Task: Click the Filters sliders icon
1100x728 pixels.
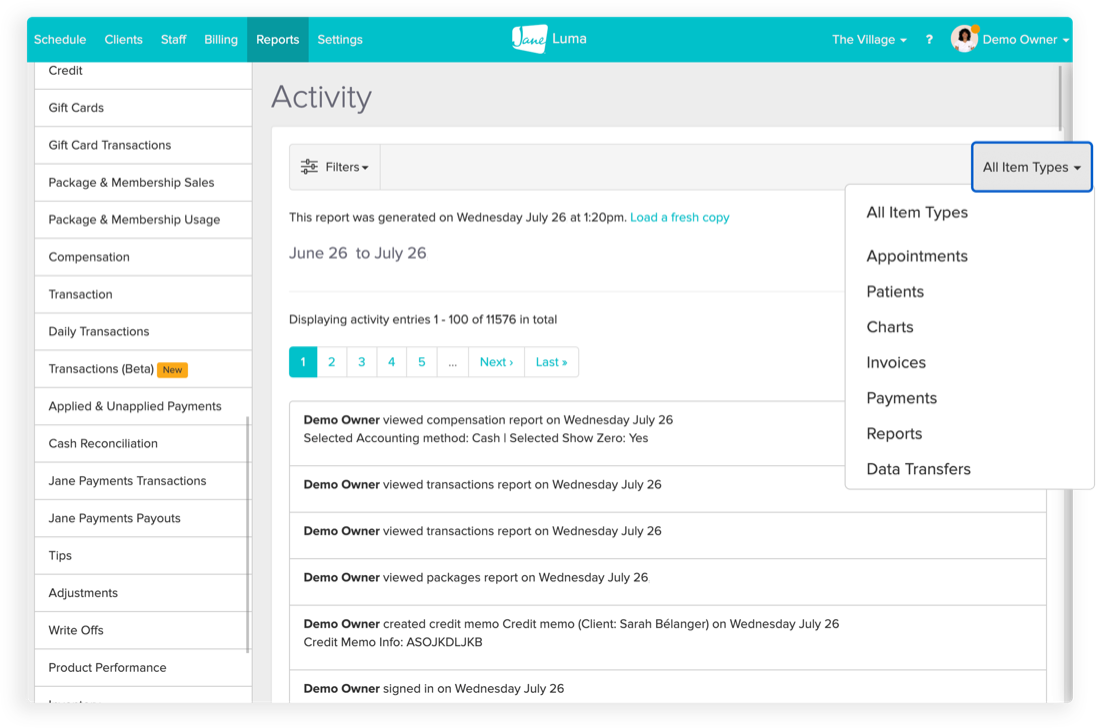Action: coord(310,167)
